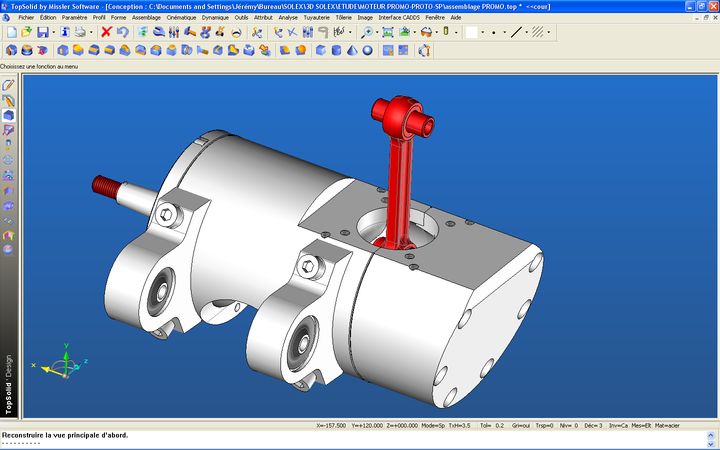The image size is (720, 450).
Task: Click the red X delete icon
Action: (106, 32)
